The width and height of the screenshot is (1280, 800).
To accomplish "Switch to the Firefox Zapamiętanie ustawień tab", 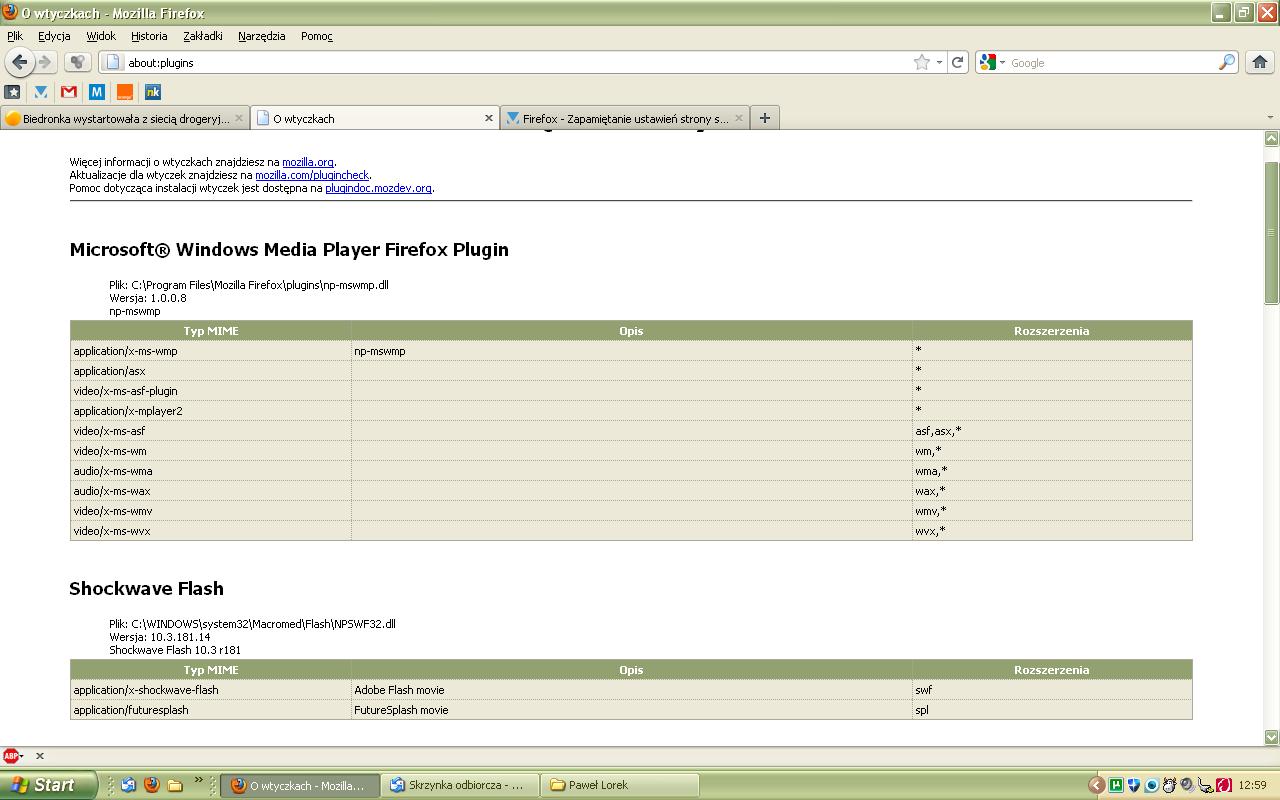I will (x=625, y=118).
